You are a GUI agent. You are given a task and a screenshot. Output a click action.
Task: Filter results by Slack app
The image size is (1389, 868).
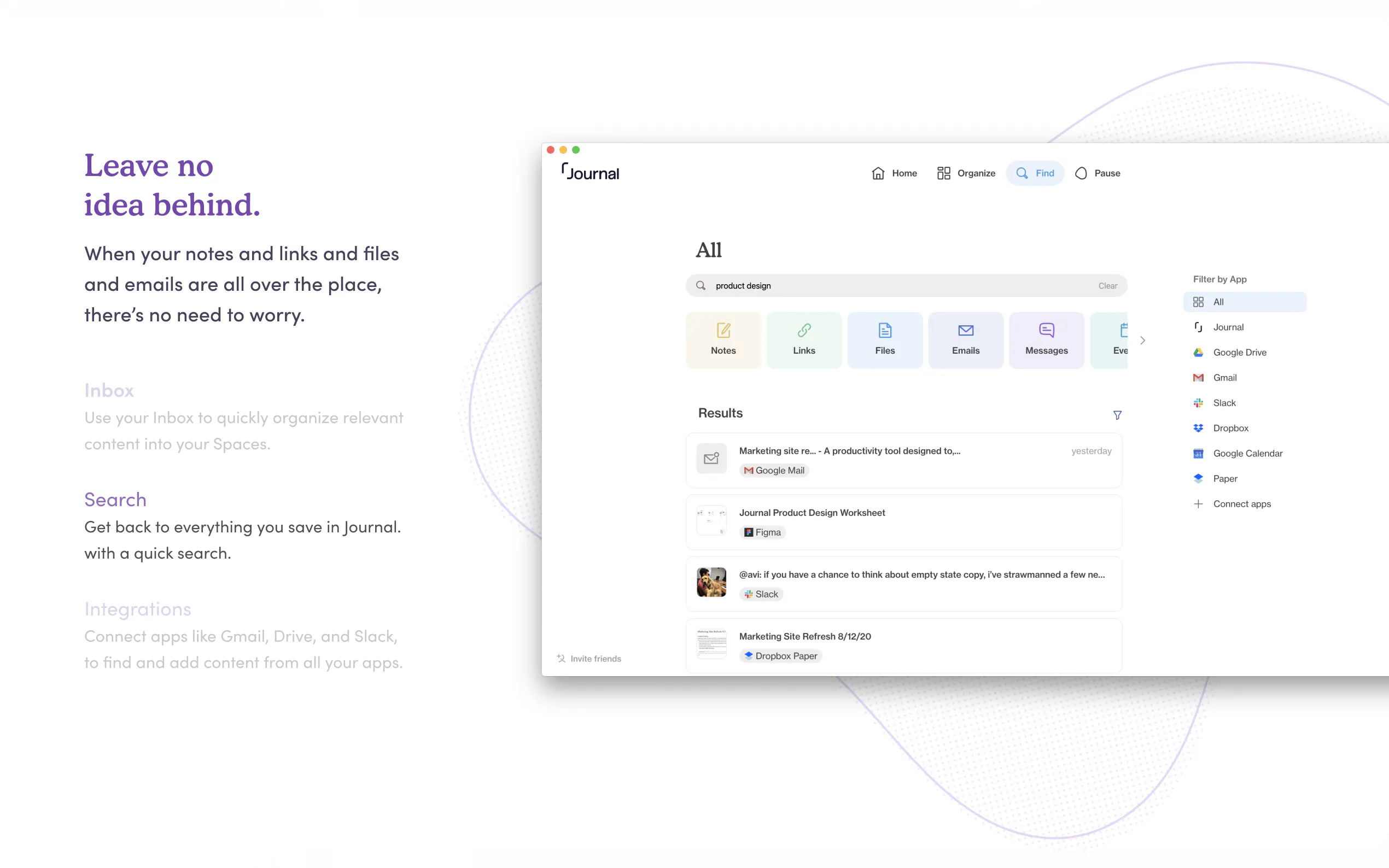[x=1224, y=403]
